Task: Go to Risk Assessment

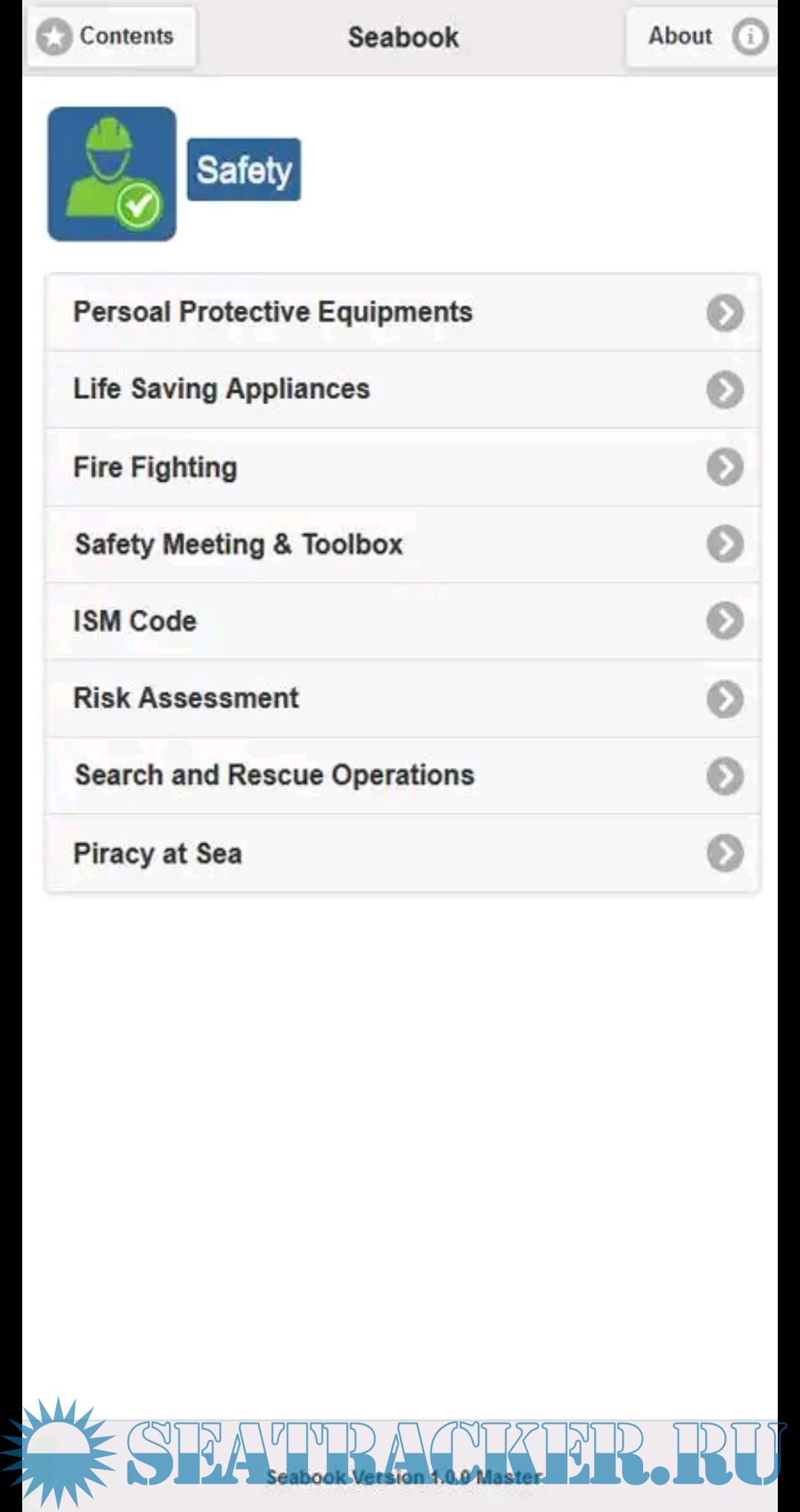Action: tap(187, 698)
